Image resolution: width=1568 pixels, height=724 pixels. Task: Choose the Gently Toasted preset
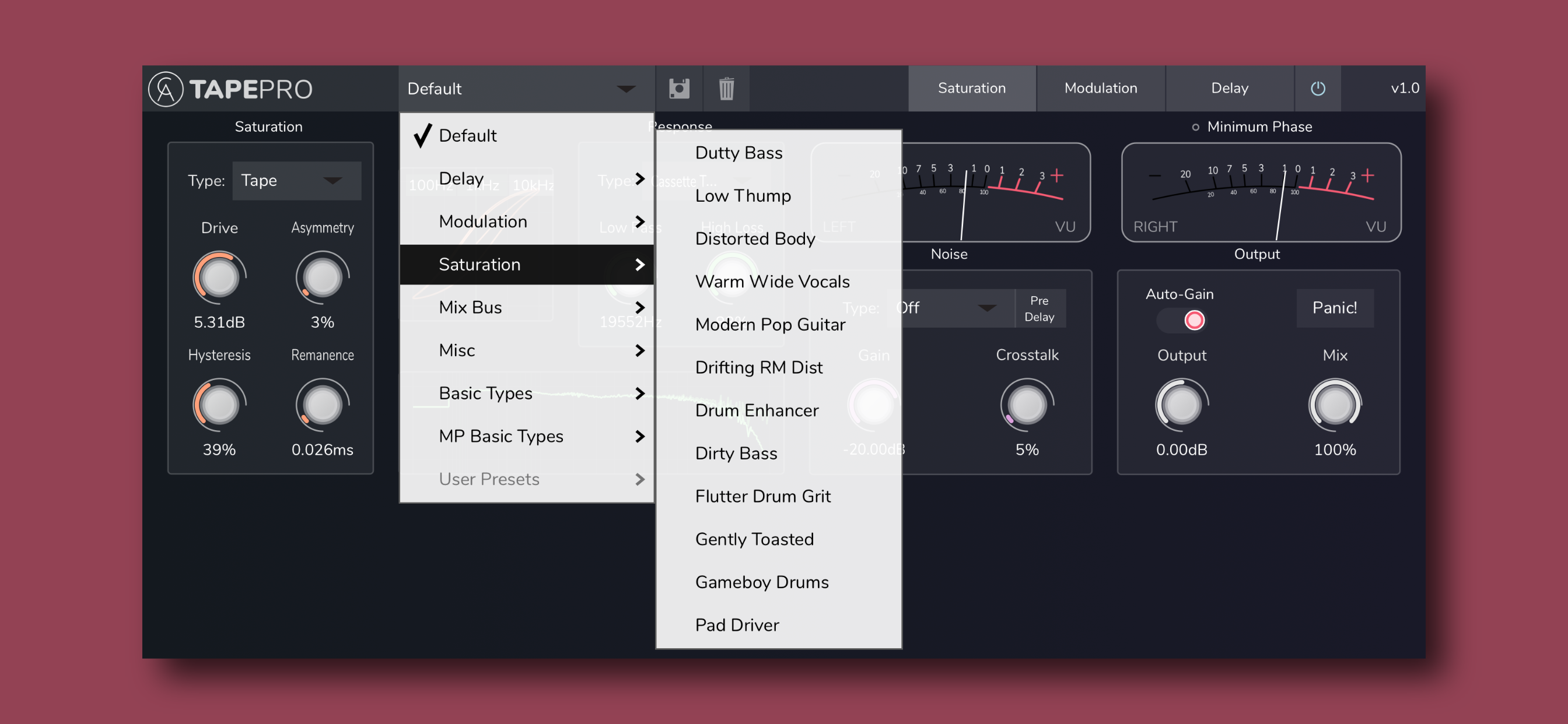(x=779, y=540)
